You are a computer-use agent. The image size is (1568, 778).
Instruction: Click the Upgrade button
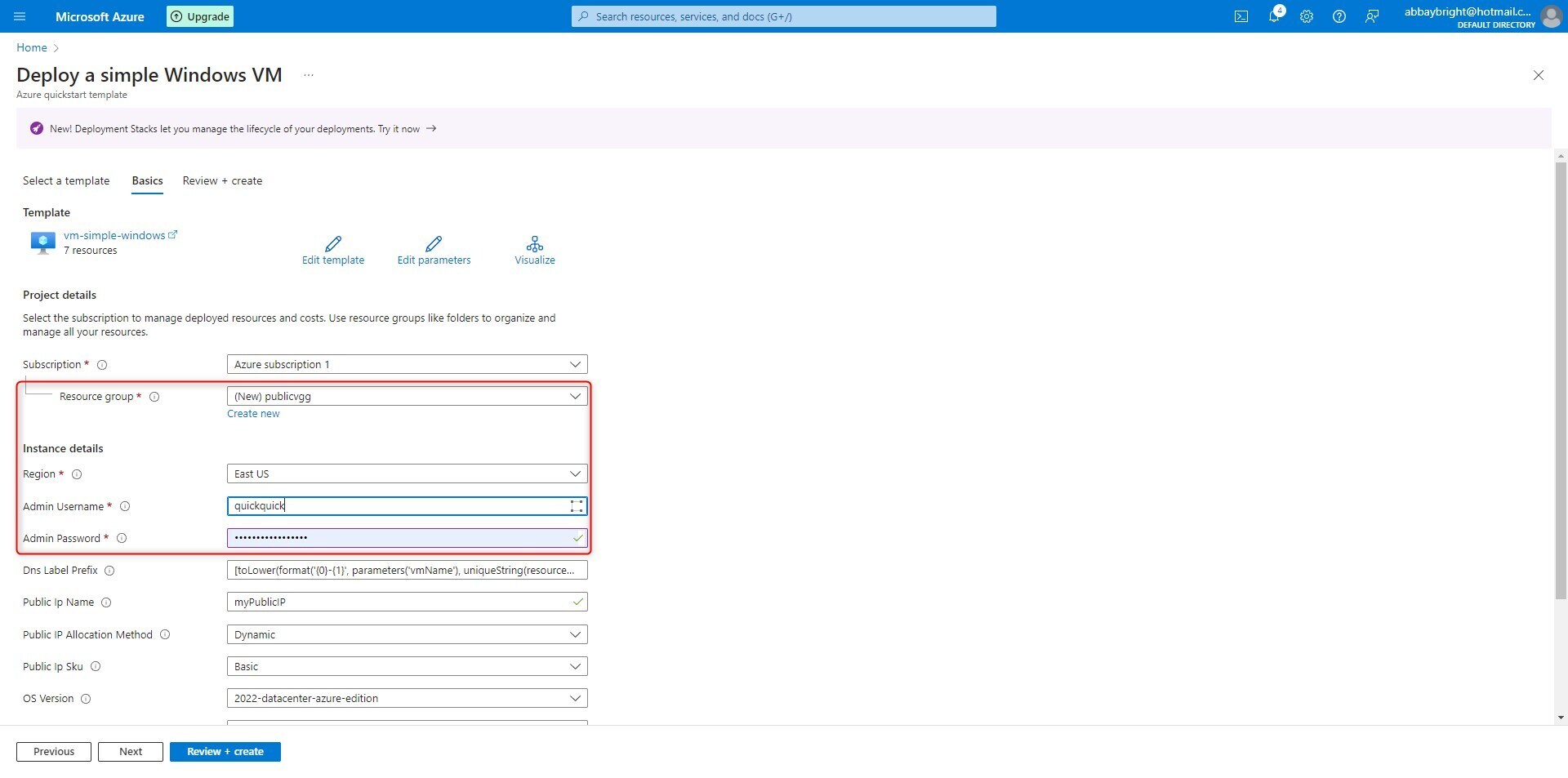point(200,16)
